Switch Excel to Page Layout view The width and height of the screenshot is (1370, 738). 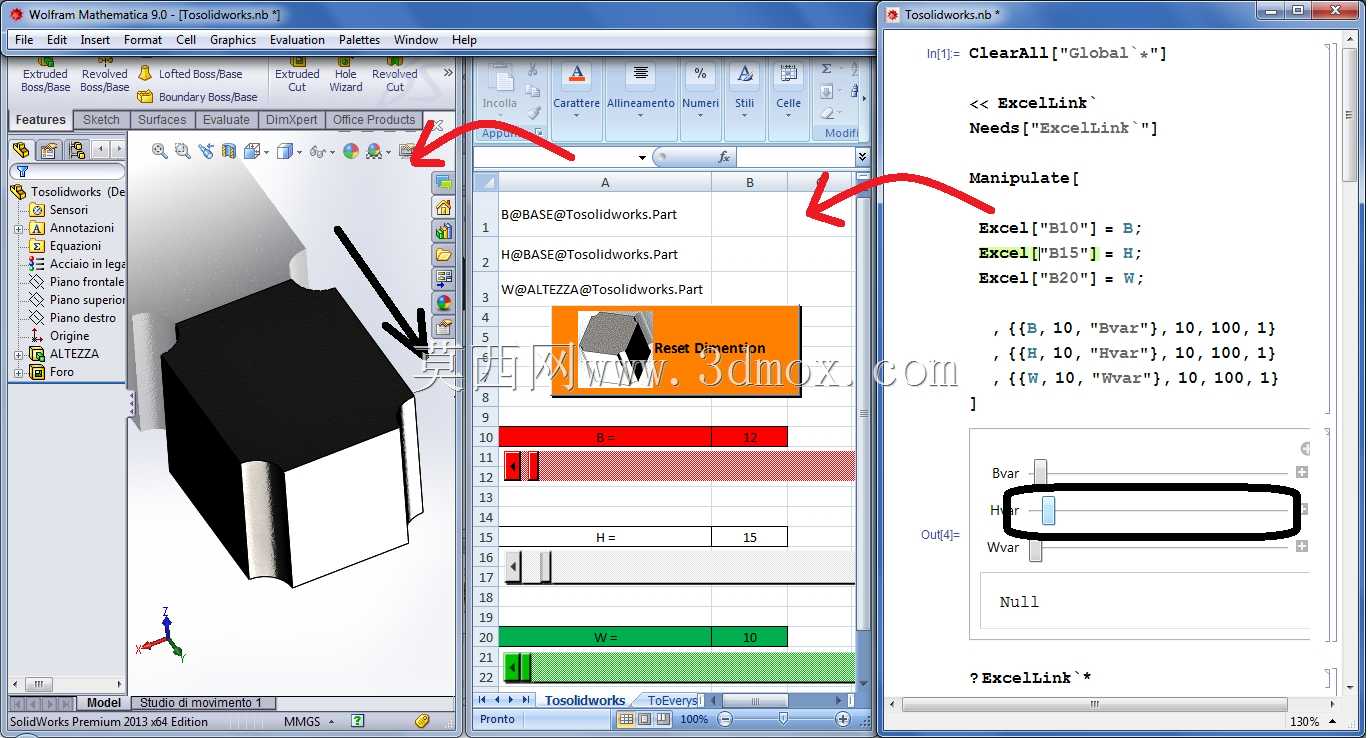tap(642, 719)
